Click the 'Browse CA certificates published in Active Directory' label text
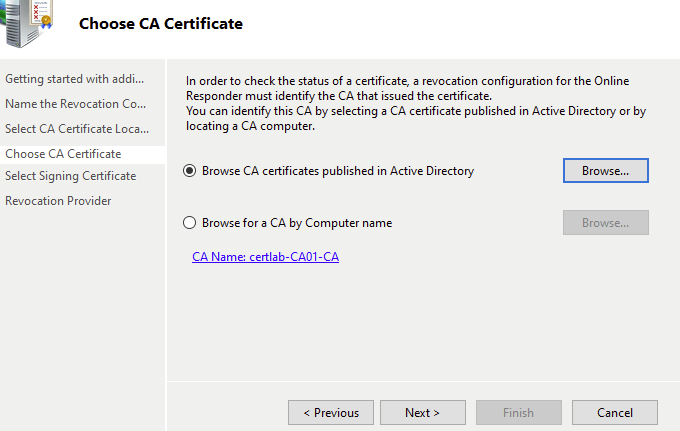 (x=338, y=171)
